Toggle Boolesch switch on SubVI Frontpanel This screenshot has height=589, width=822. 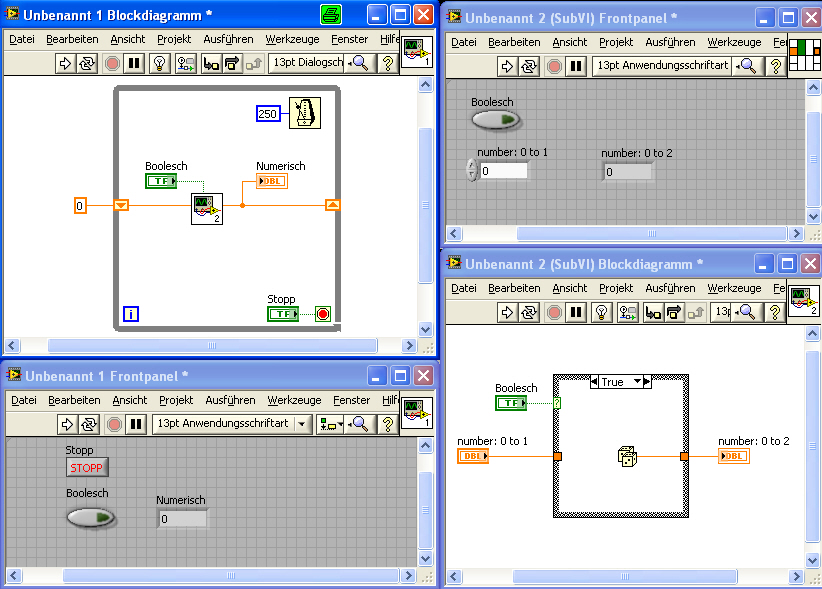point(496,120)
